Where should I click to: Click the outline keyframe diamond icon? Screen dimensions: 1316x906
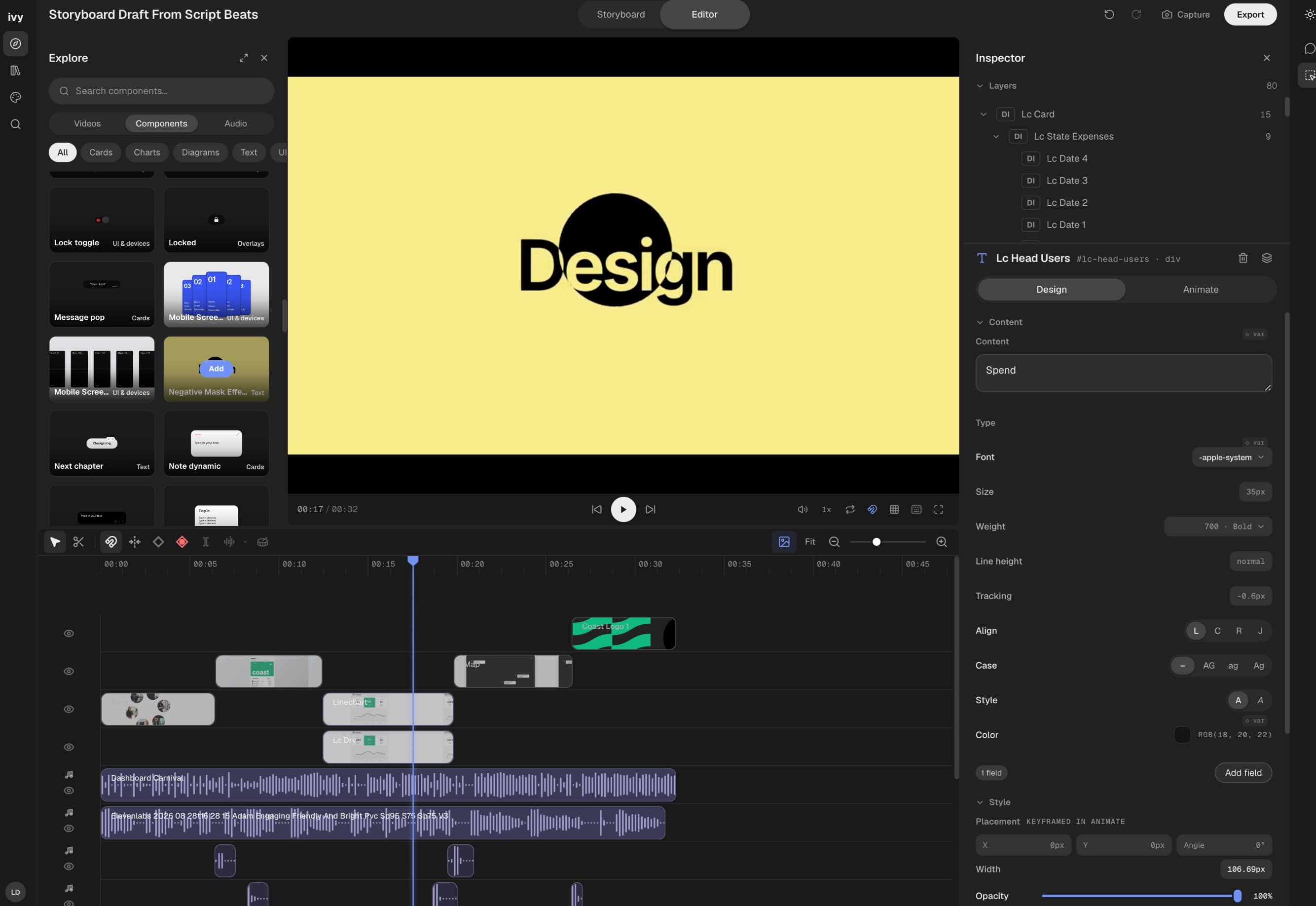click(158, 541)
